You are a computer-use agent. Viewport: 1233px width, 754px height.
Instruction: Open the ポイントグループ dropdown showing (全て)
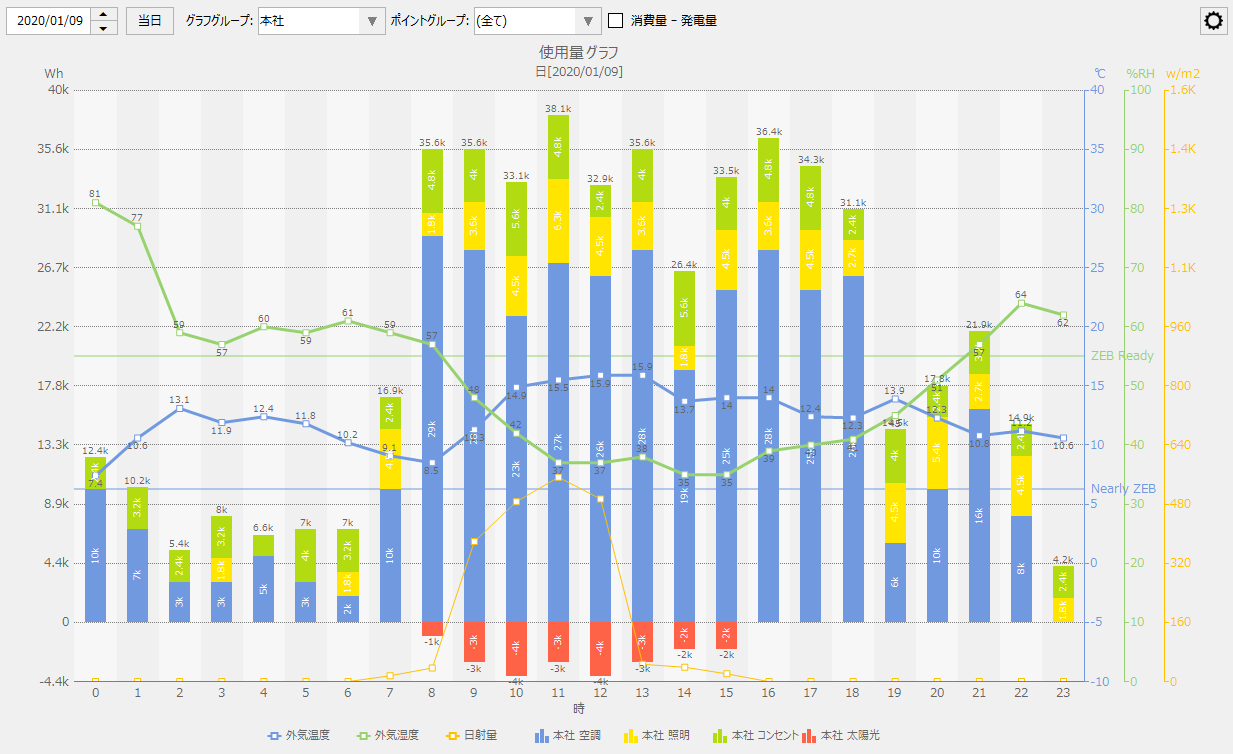click(x=588, y=21)
